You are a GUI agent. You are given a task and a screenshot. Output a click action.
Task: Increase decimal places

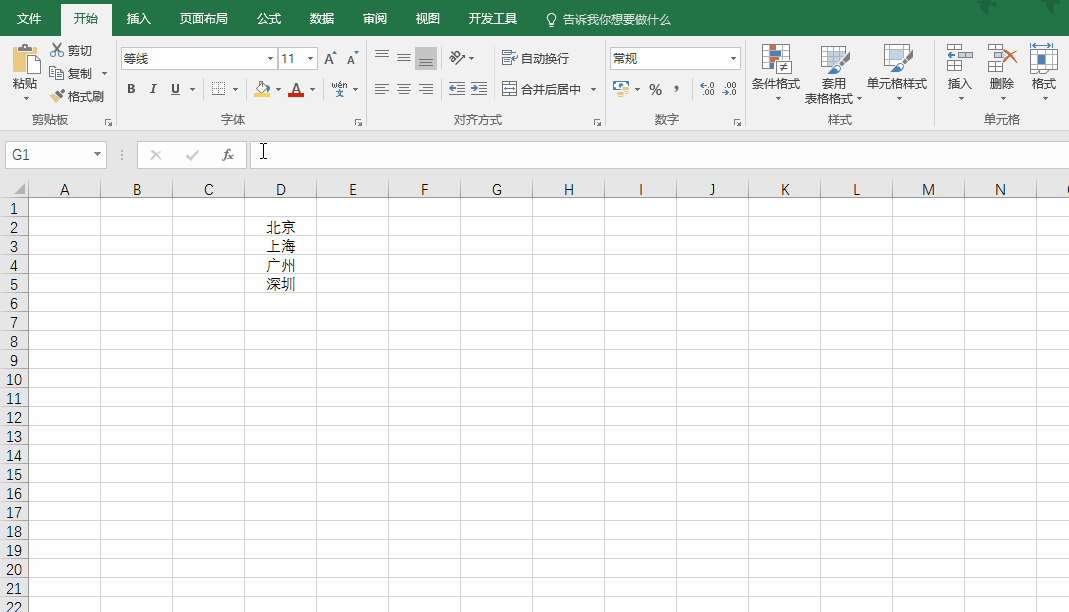click(x=707, y=89)
